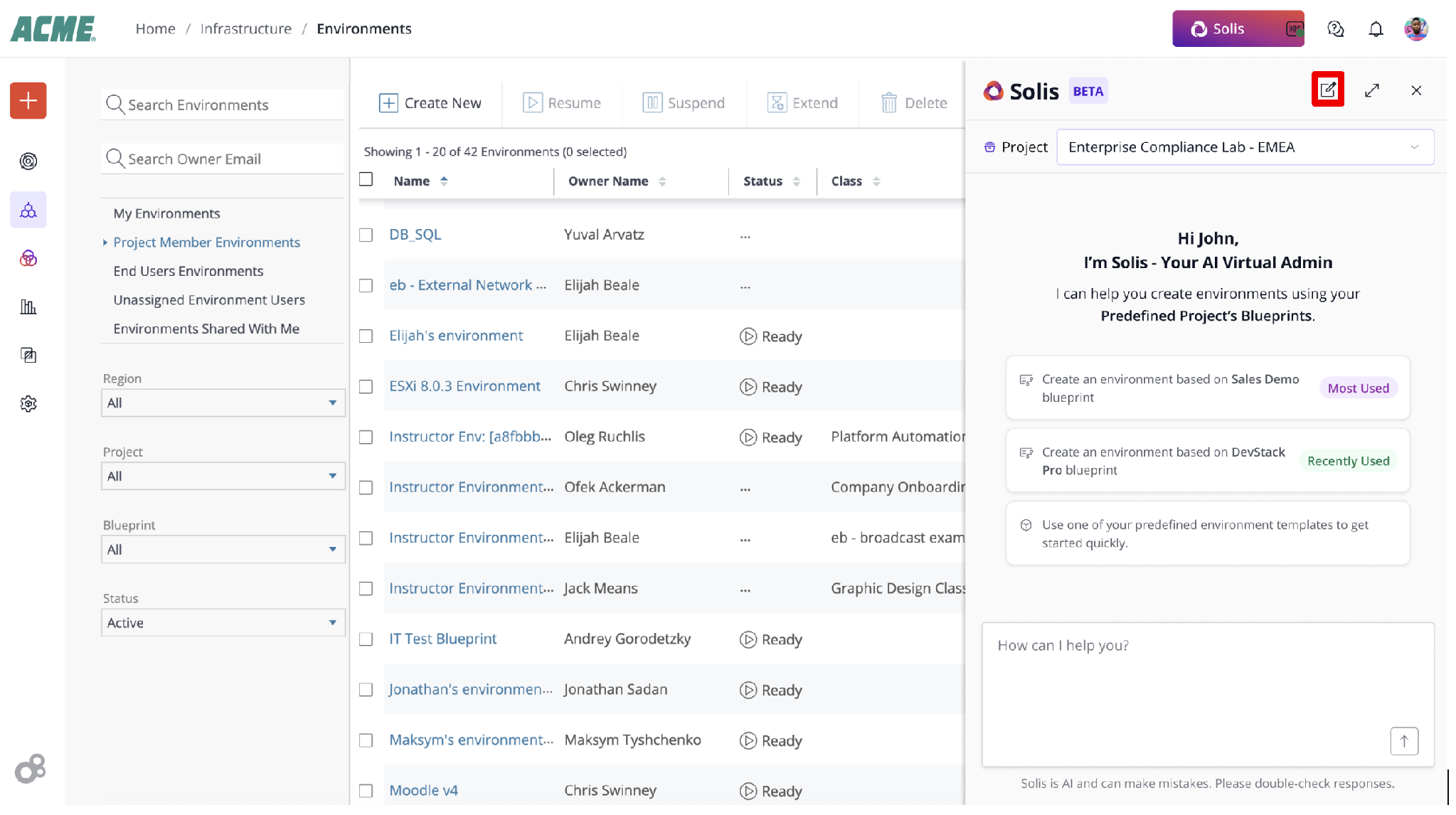Sort table by Class column
This screenshot has height=815, width=1456.
(876, 181)
